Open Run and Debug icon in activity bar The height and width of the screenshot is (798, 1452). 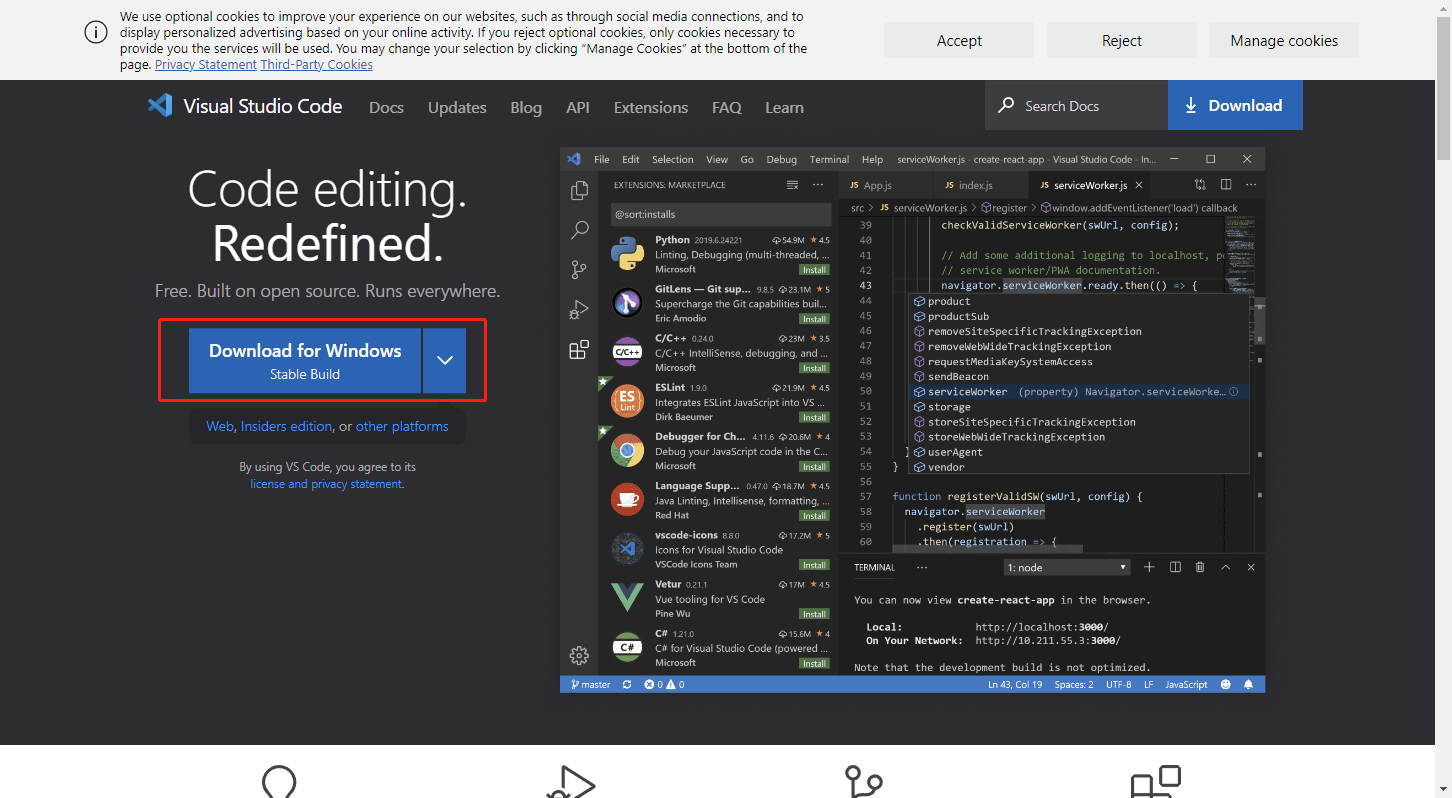coord(579,310)
